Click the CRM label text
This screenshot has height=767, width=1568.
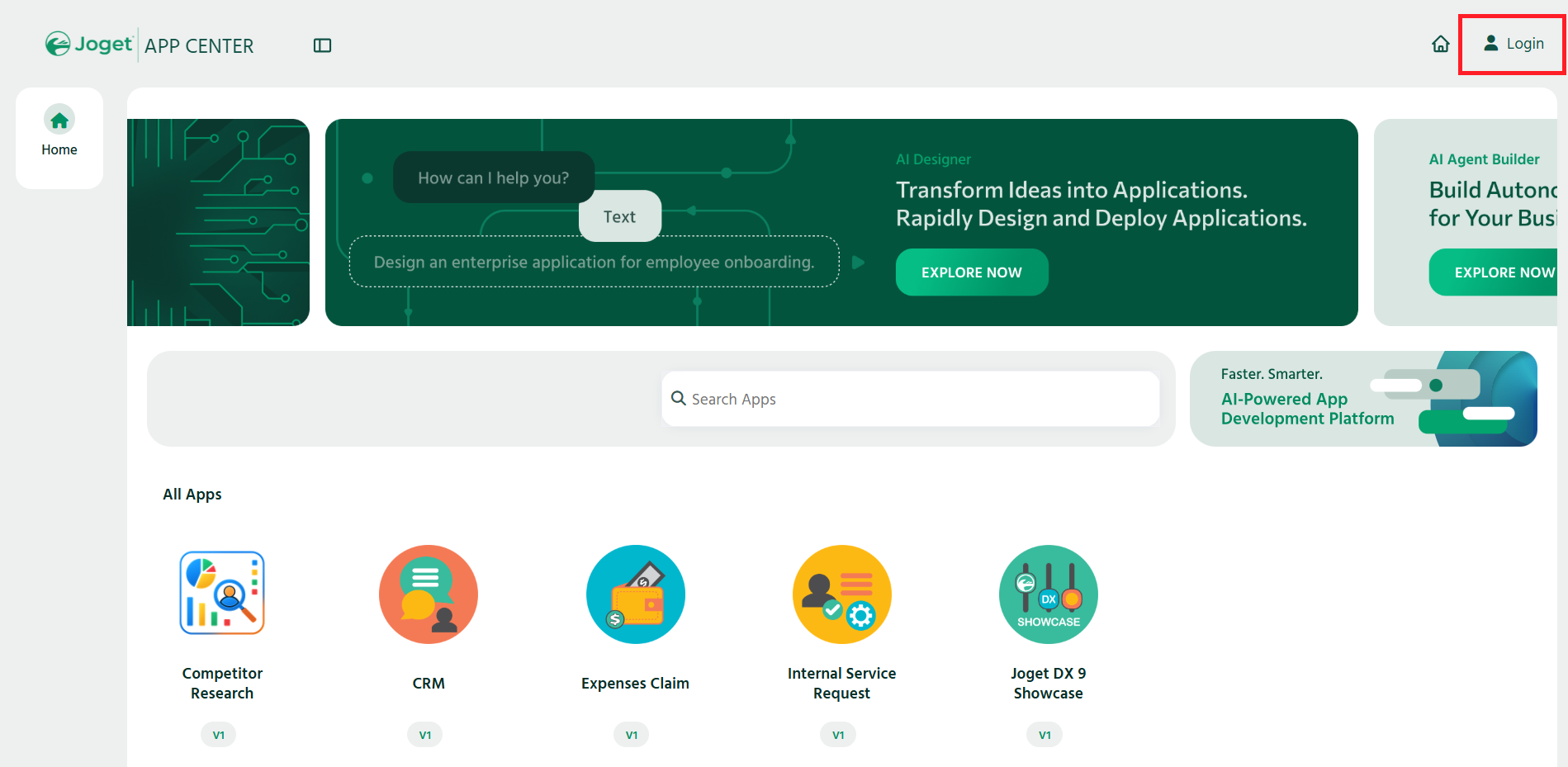click(429, 684)
